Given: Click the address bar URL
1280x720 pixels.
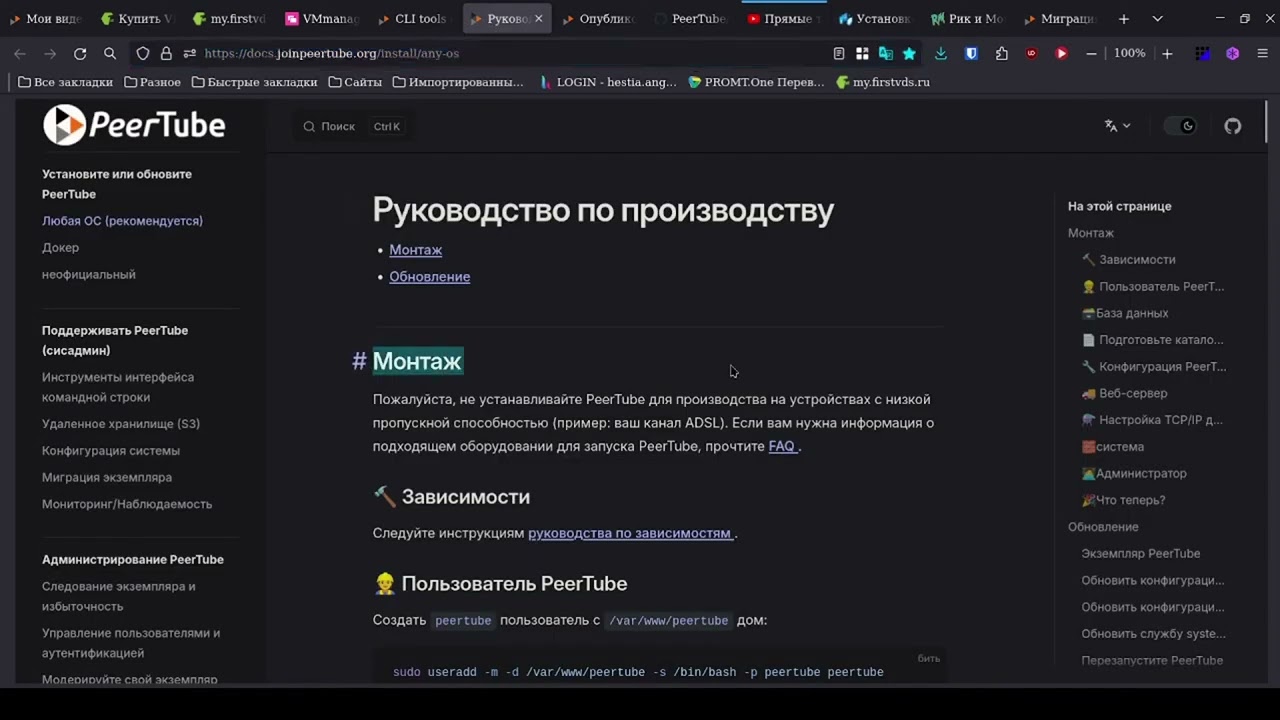Looking at the screenshot, I should [332, 53].
